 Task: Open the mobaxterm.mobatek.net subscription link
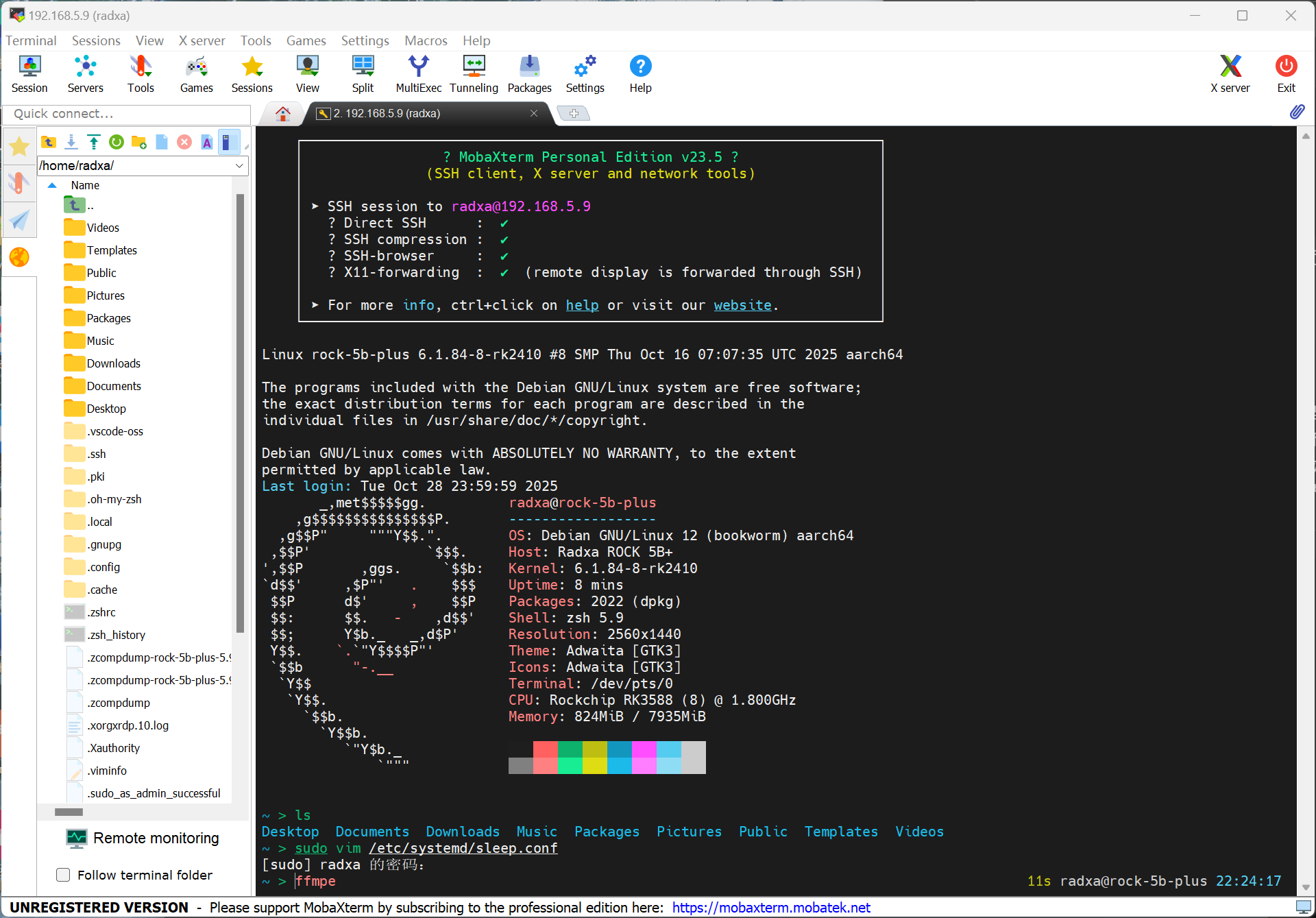[x=770, y=907]
